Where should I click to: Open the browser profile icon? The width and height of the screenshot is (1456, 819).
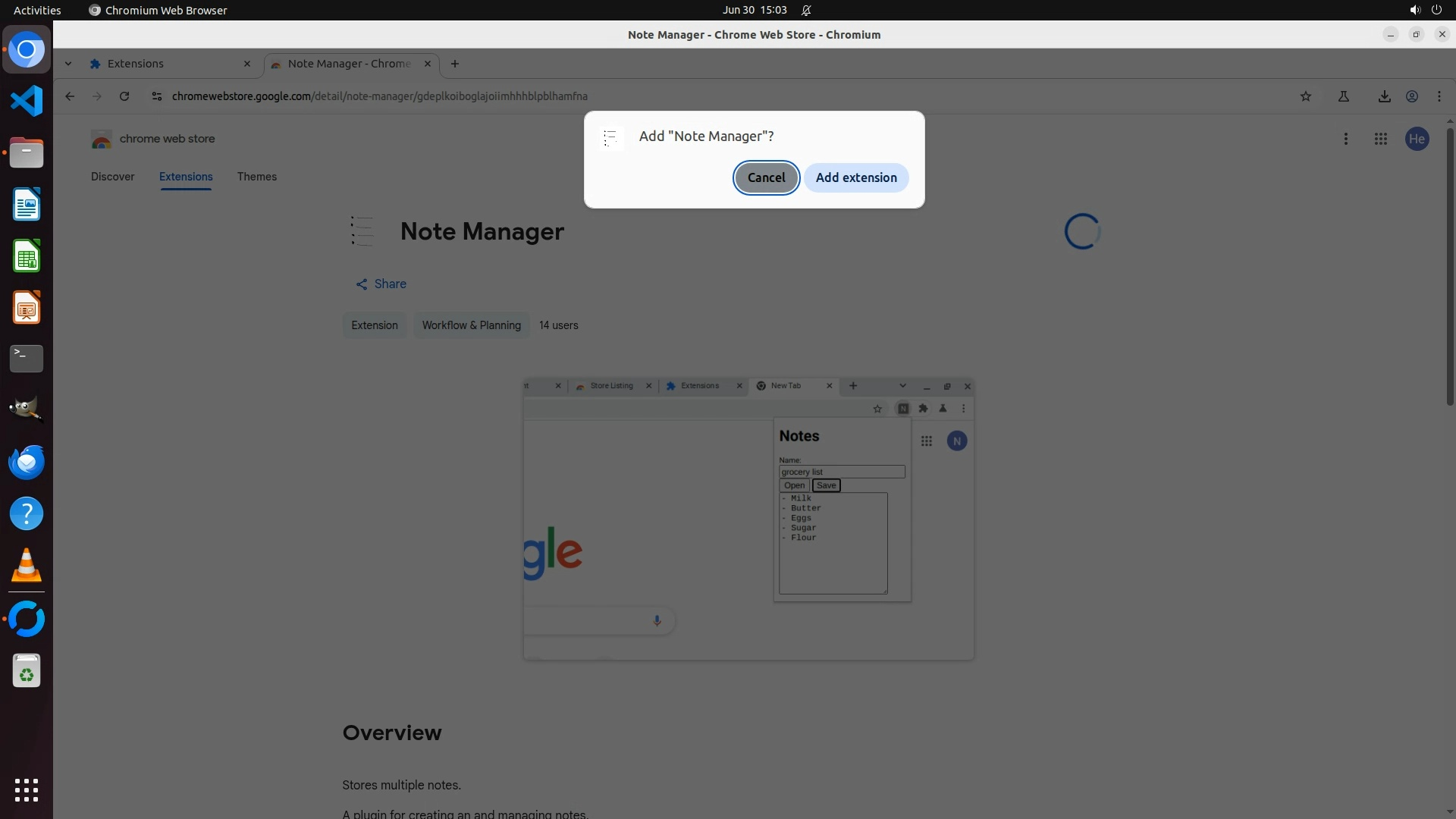click(x=1412, y=96)
